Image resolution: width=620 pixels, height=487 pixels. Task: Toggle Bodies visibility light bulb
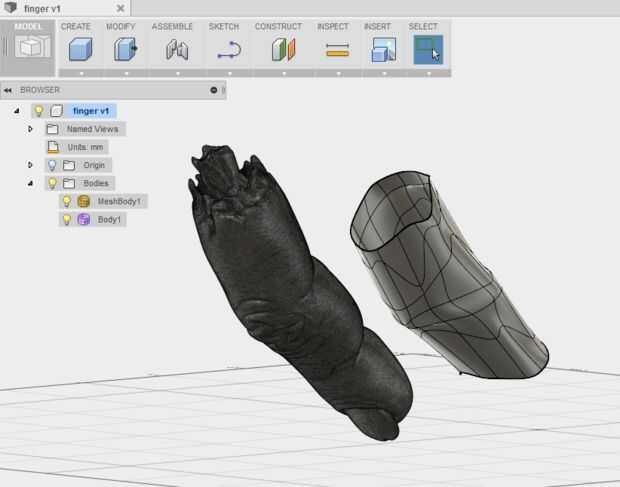click(x=52, y=183)
